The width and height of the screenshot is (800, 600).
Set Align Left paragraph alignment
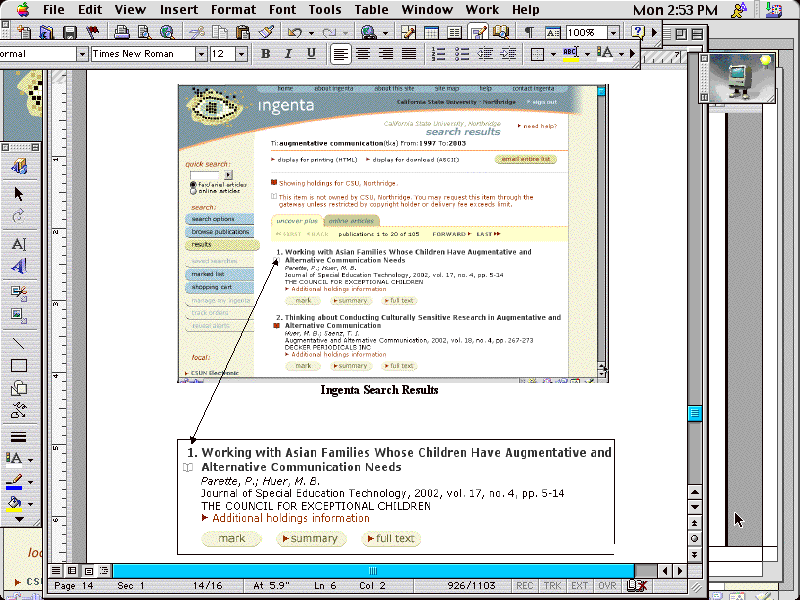[x=340, y=54]
